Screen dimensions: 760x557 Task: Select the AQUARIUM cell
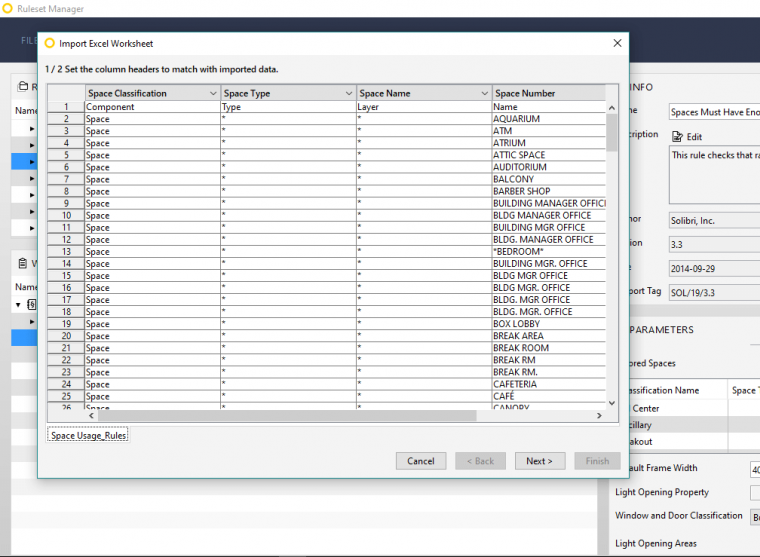(549, 119)
